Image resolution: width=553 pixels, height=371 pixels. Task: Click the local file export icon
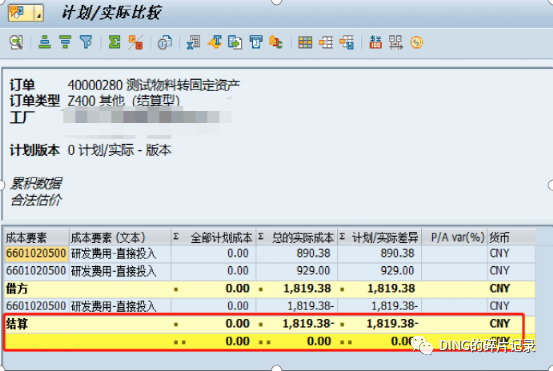[235, 43]
